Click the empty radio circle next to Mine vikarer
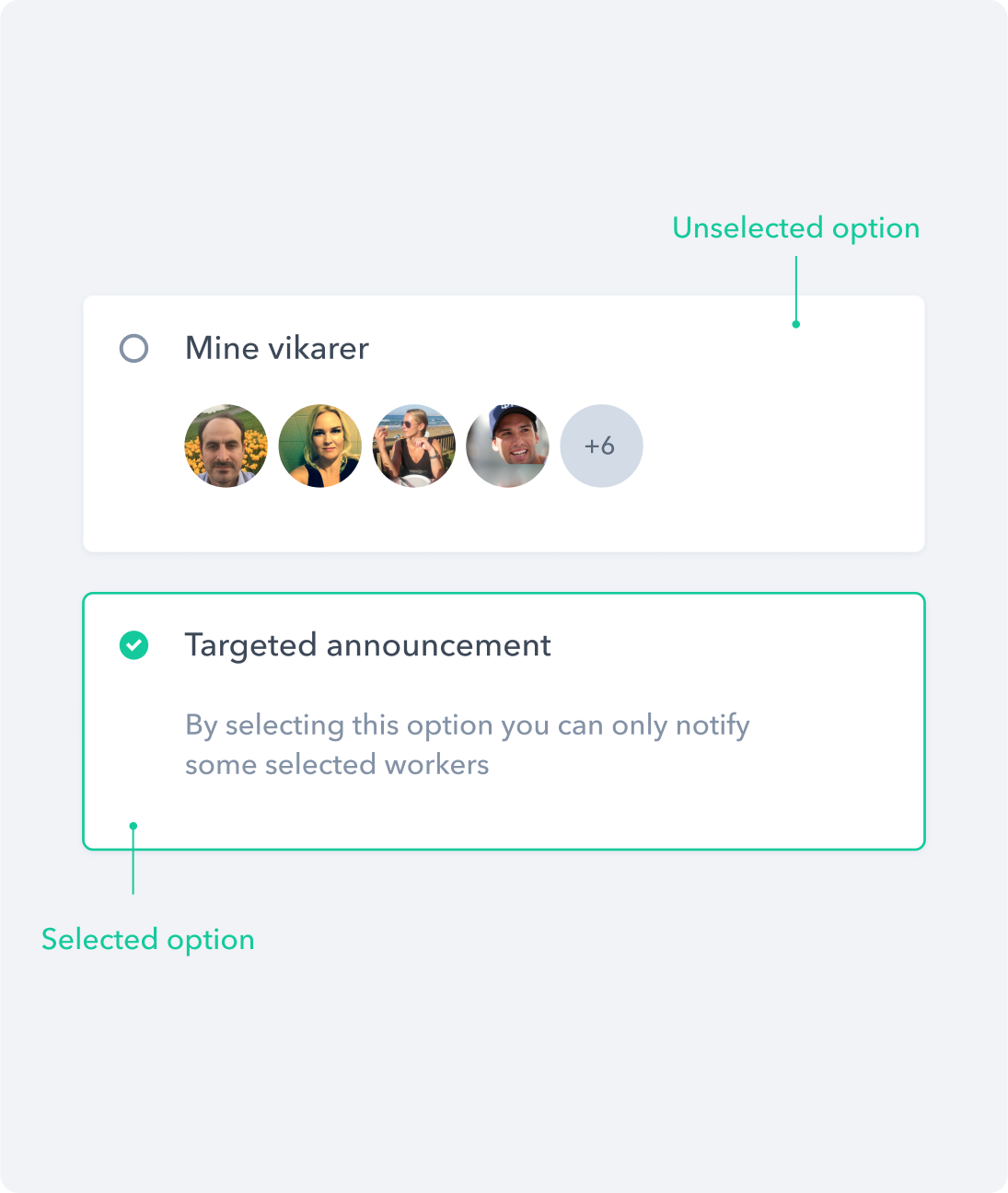The width and height of the screenshot is (1008, 1193). (x=134, y=349)
